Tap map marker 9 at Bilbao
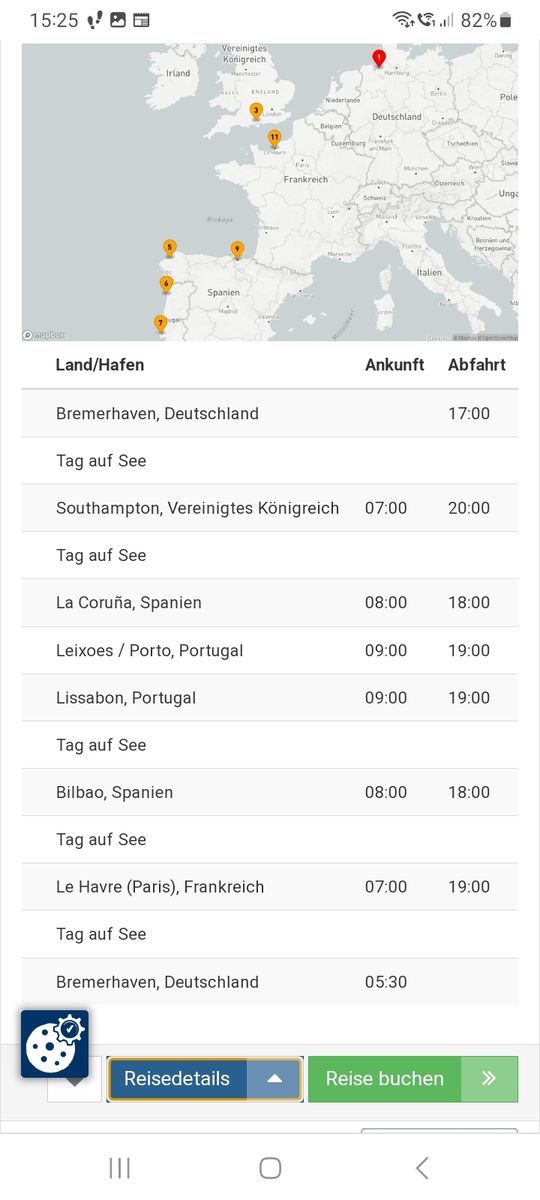 [237, 249]
